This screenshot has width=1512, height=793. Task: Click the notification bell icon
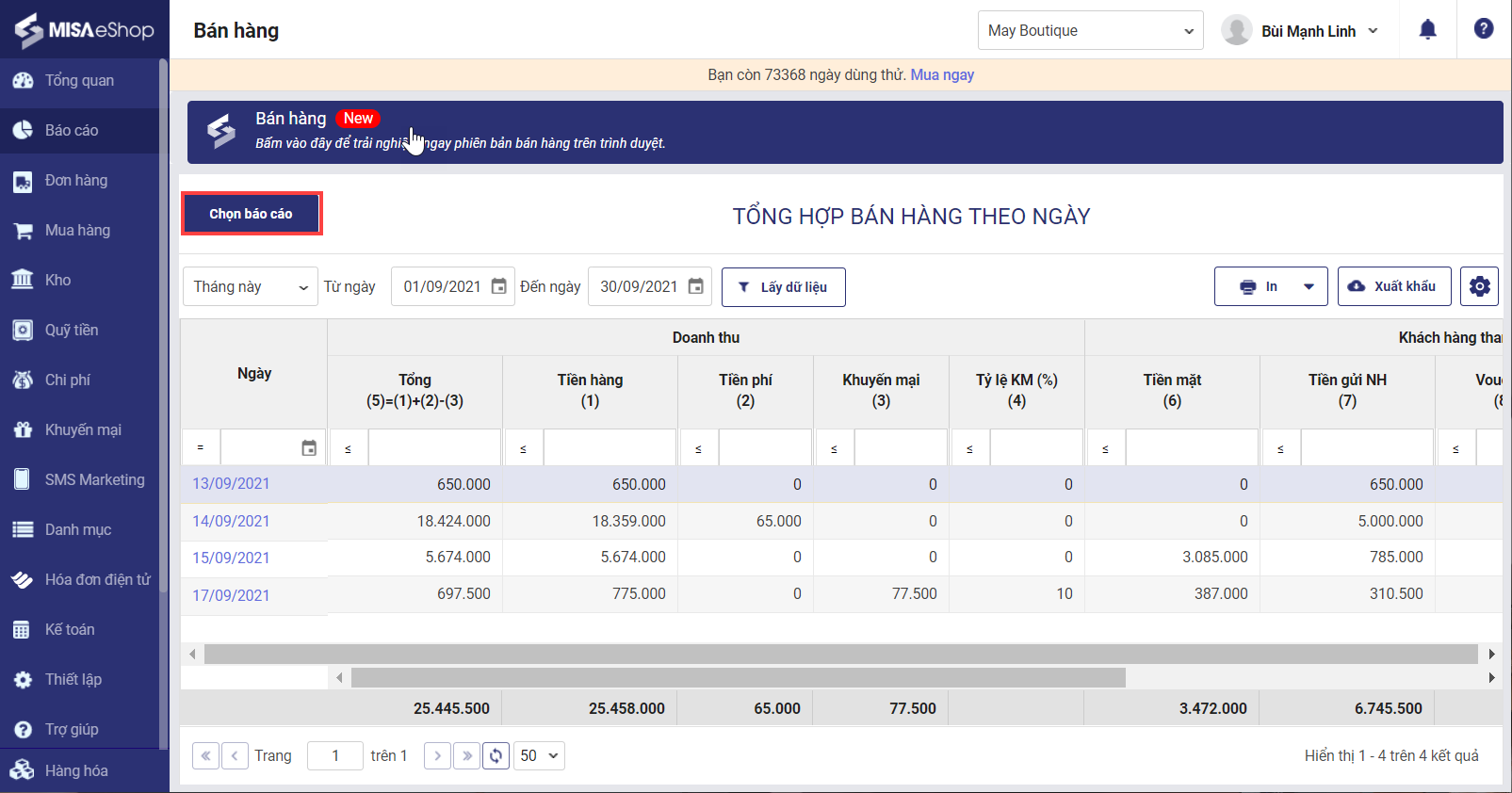pos(1427,30)
